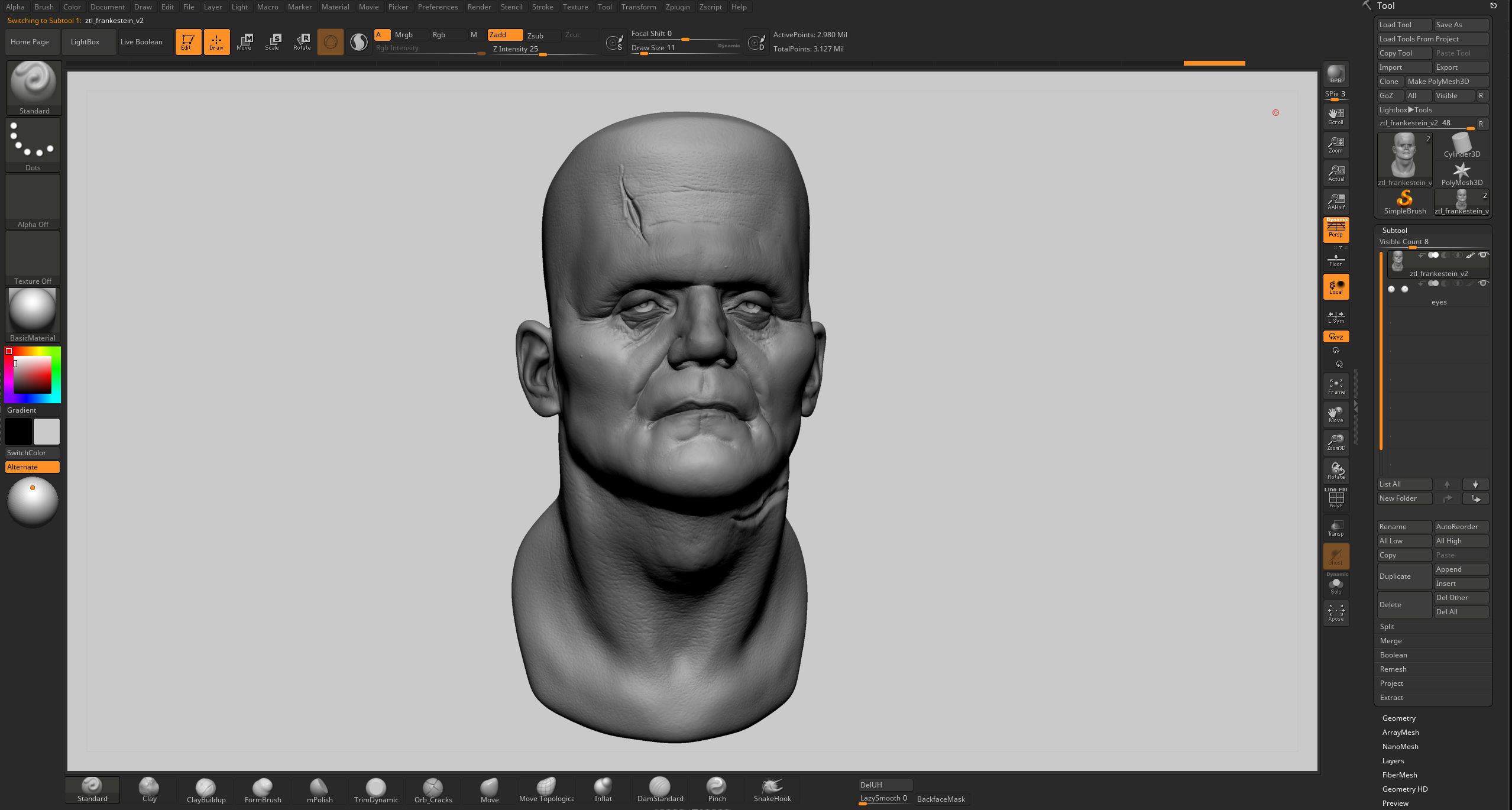Set canvas to Actual size
Viewport: 1512px width, 810px height.
(x=1336, y=173)
